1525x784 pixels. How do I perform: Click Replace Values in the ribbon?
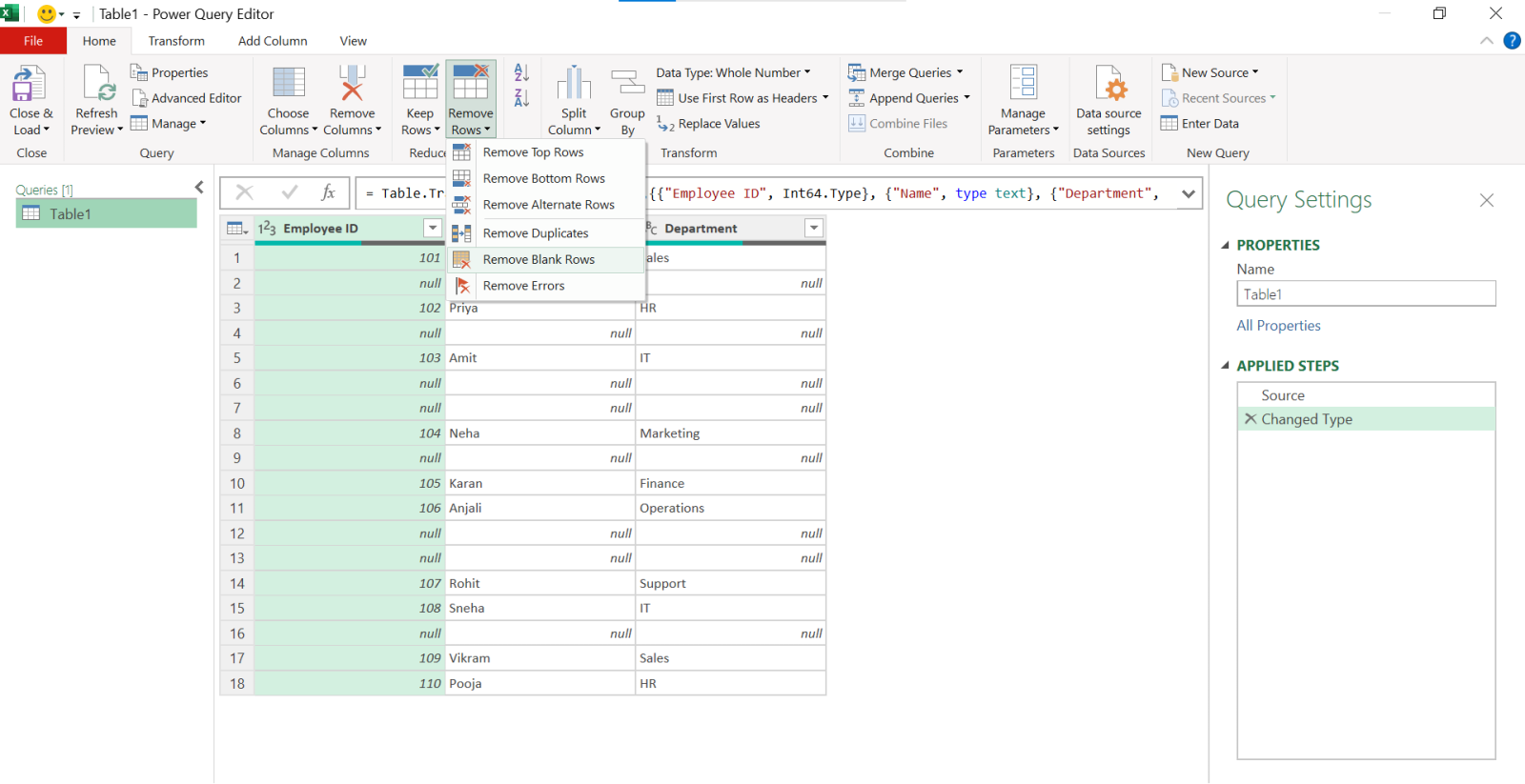click(x=708, y=124)
